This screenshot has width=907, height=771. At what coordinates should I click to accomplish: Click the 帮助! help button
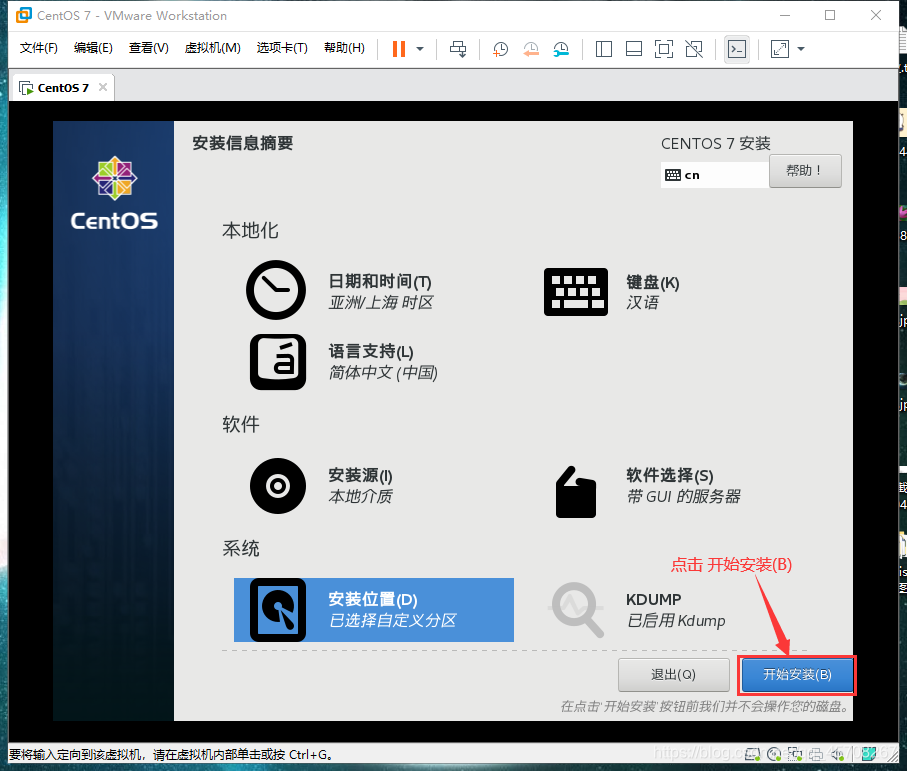[805, 171]
